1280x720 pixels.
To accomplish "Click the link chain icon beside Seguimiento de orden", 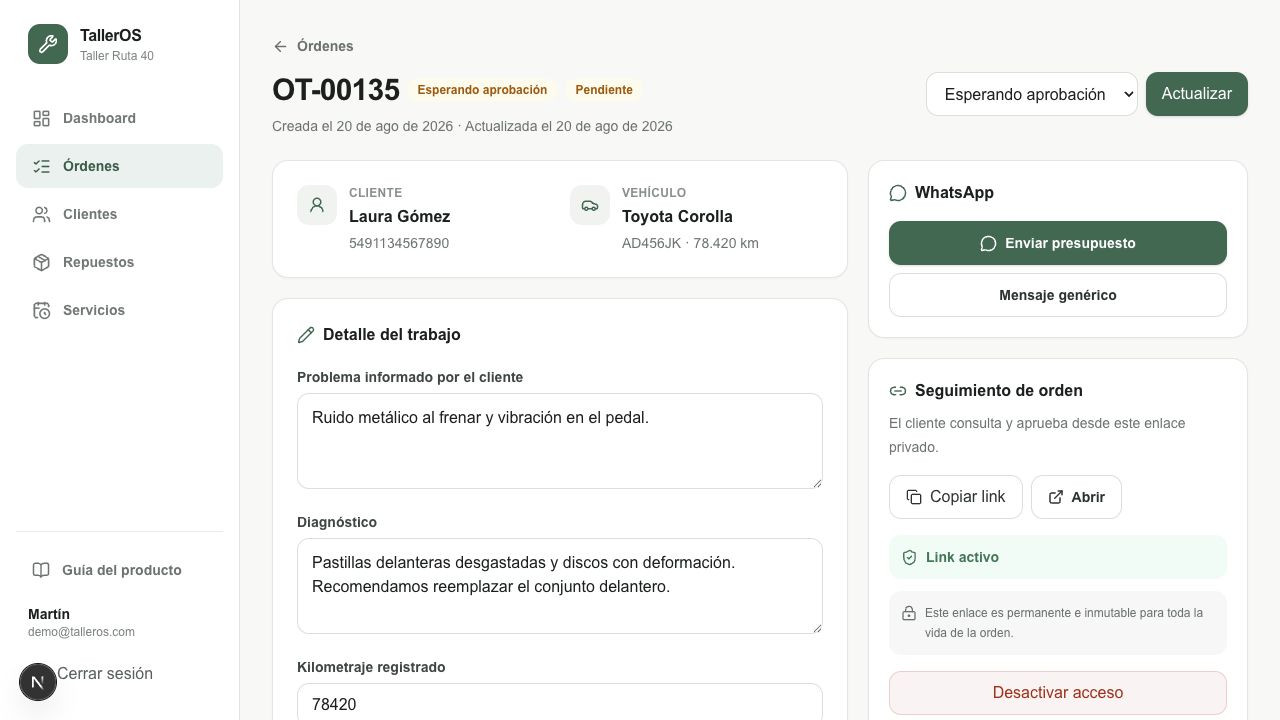I will click(x=898, y=391).
